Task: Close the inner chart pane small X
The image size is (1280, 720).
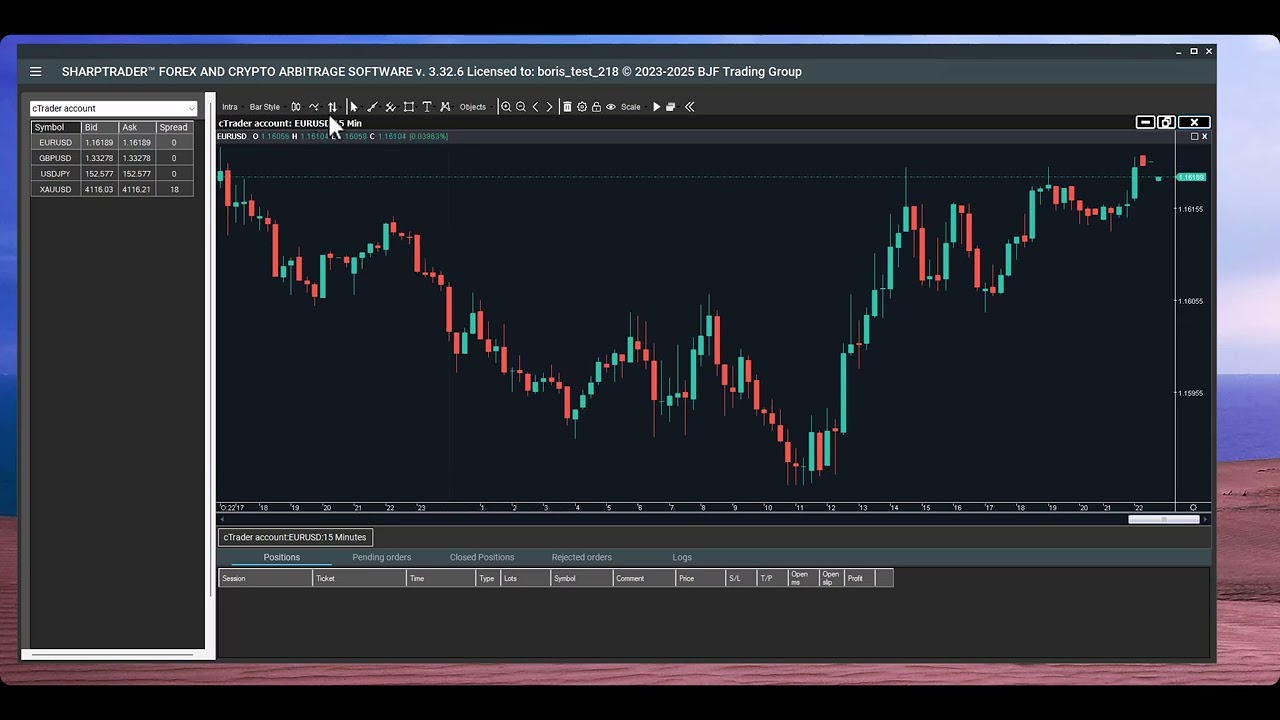Action: pyautogui.click(x=1204, y=136)
